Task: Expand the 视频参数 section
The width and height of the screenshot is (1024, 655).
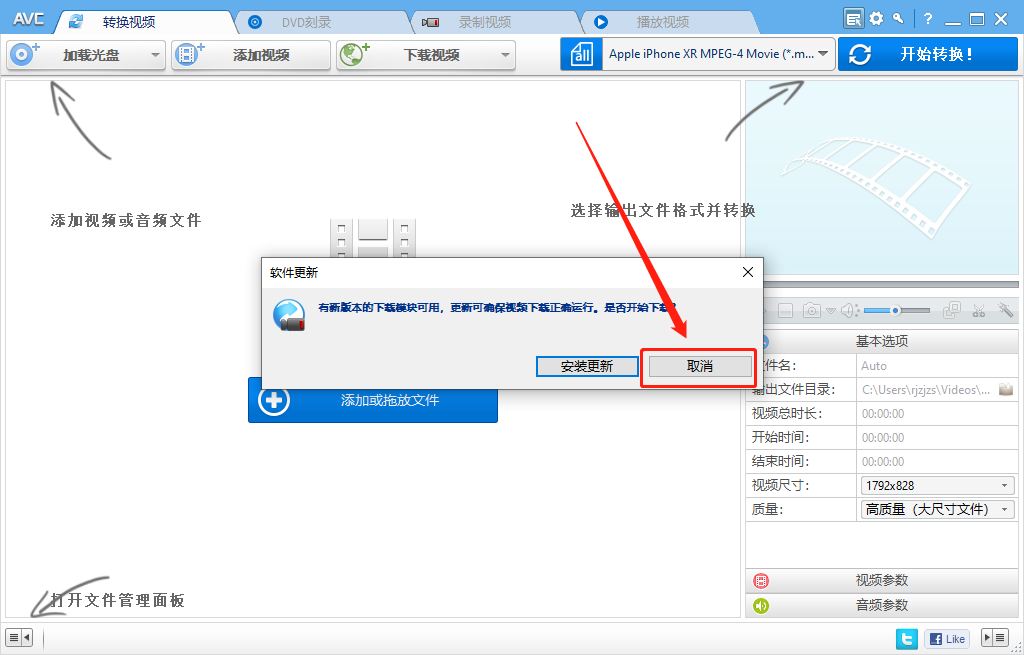Action: [882, 581]
